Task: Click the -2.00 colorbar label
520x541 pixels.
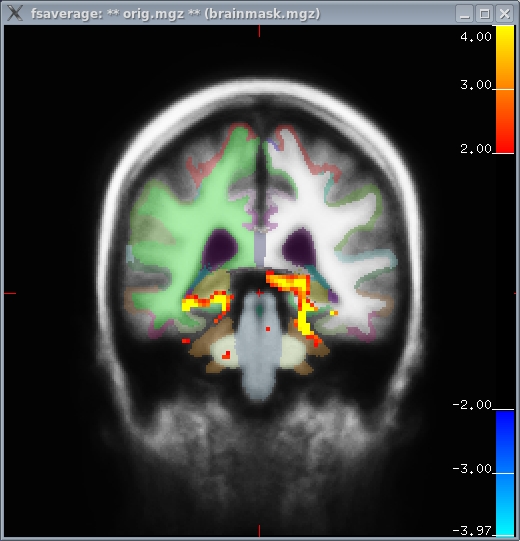Action: coord(472,404)
